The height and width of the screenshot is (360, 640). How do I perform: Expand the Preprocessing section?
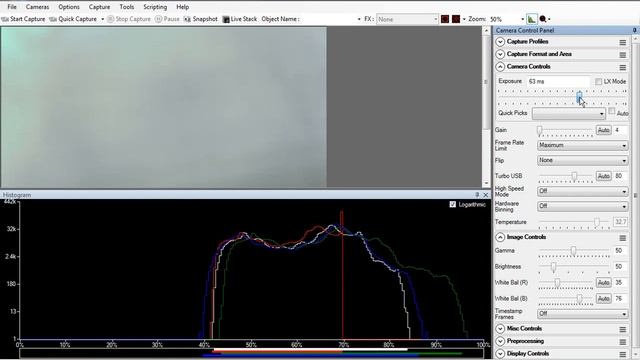click(x=500, y=341)
